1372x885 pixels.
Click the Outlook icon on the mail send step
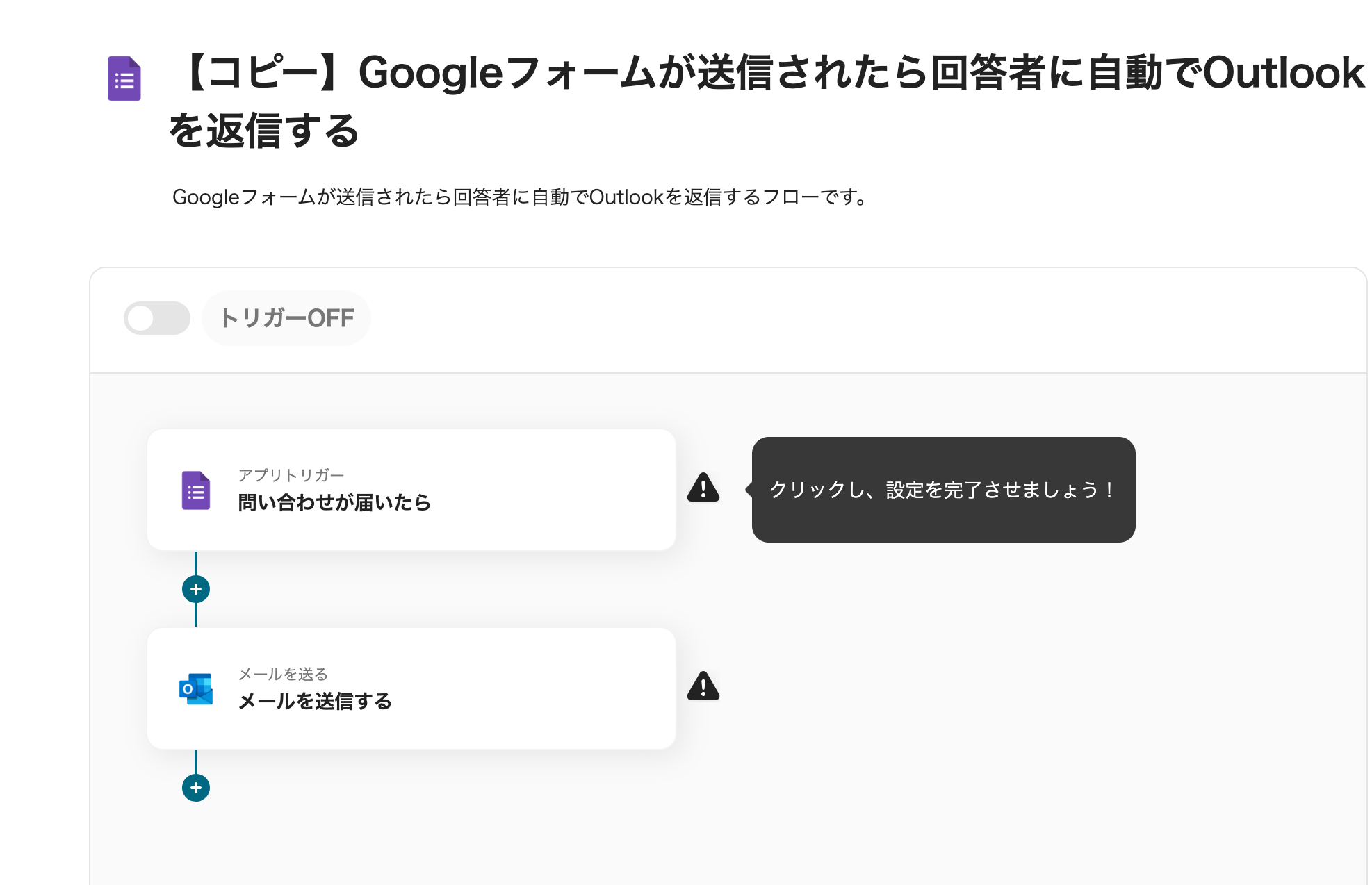tap(197, 688)
